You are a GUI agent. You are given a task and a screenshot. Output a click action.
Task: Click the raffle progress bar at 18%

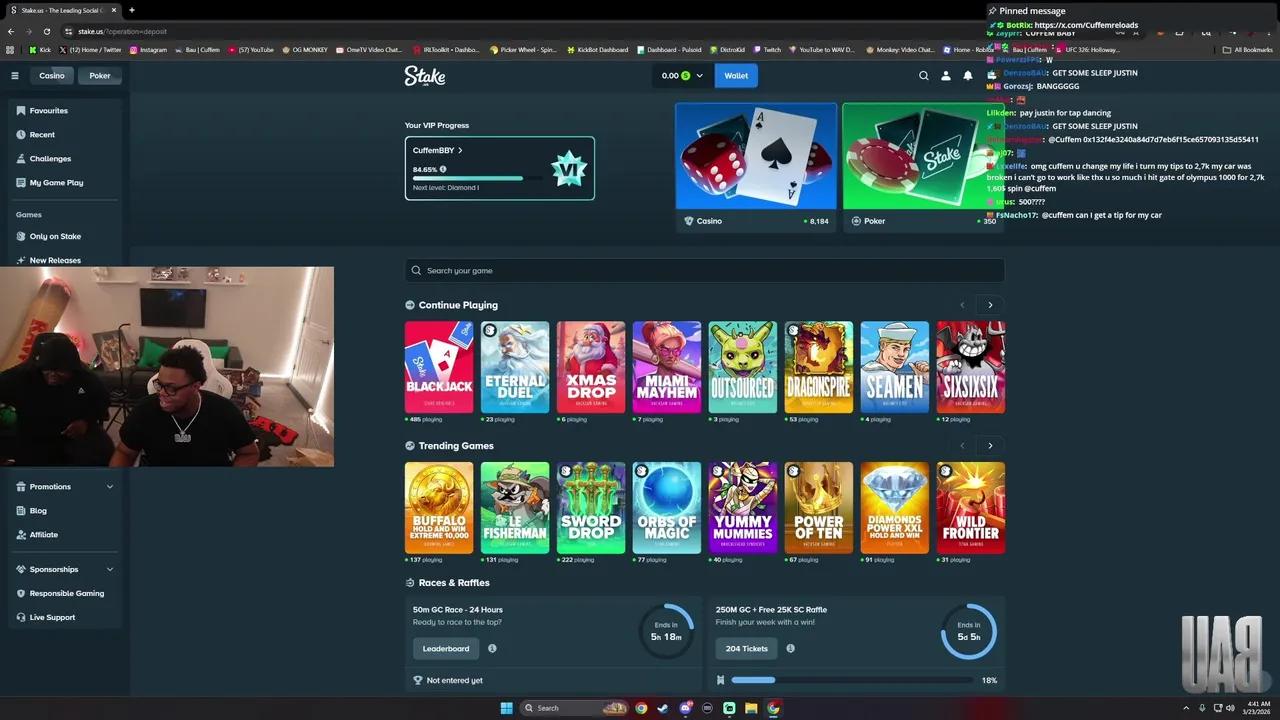tap(850, 680)
